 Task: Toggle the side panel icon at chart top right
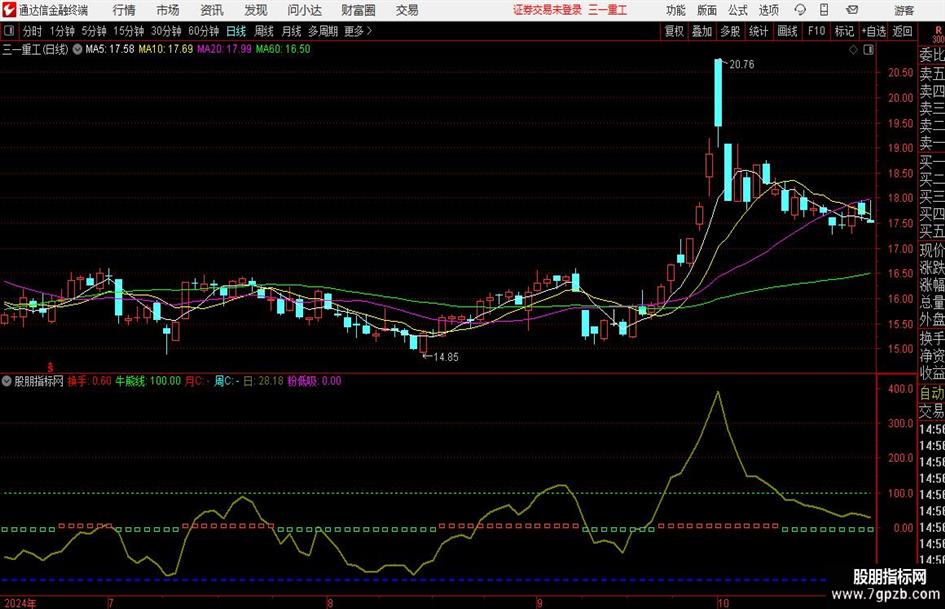(868, 50)
